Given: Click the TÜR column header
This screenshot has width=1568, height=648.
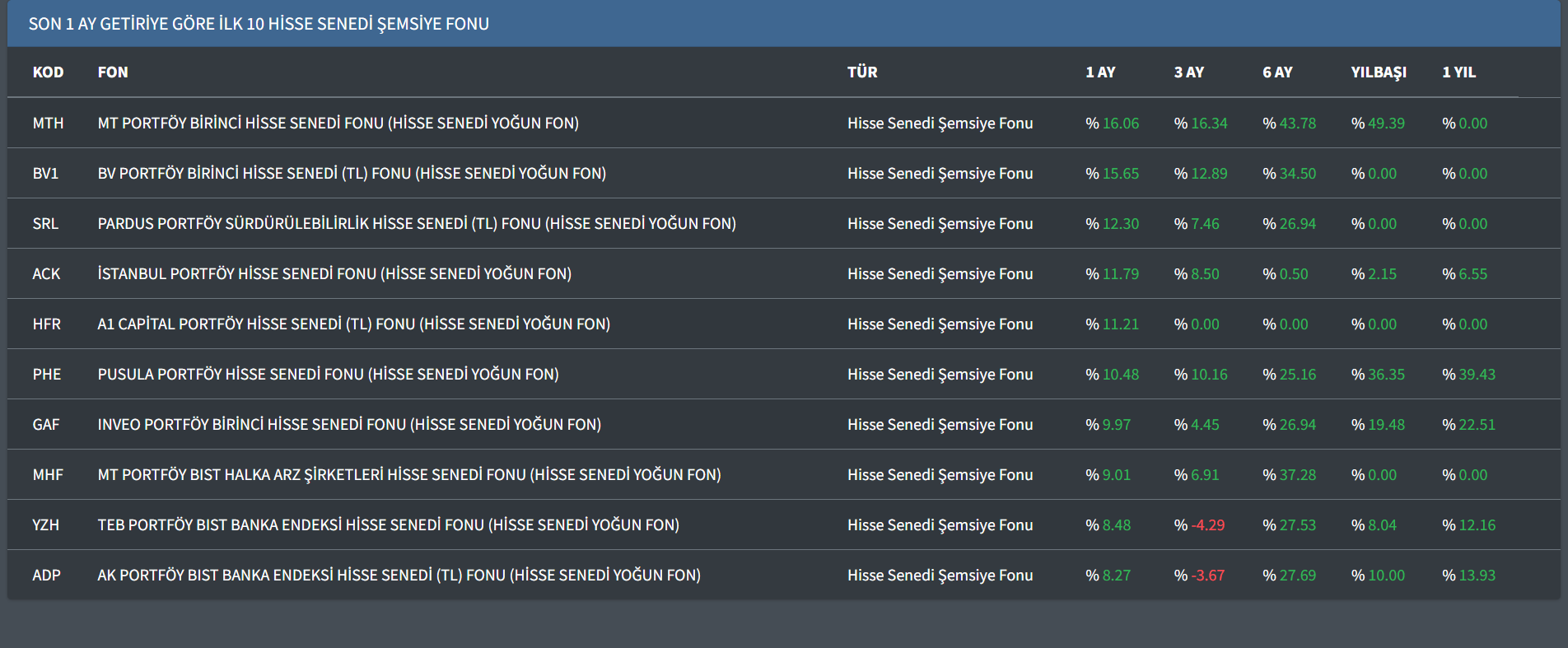Looking at the screenshot, I should point(861,72).
